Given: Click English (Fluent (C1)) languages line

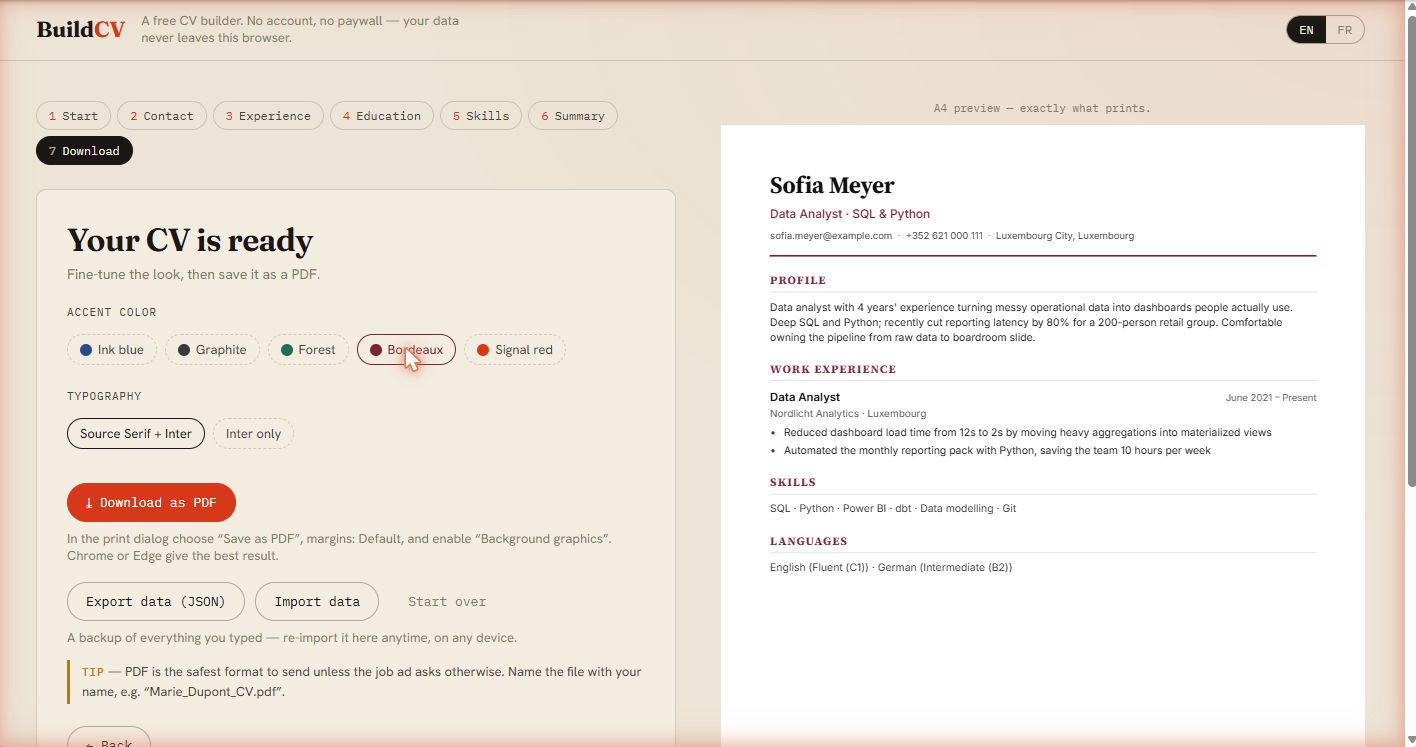Looking at the screenshot, I should 891,568.
